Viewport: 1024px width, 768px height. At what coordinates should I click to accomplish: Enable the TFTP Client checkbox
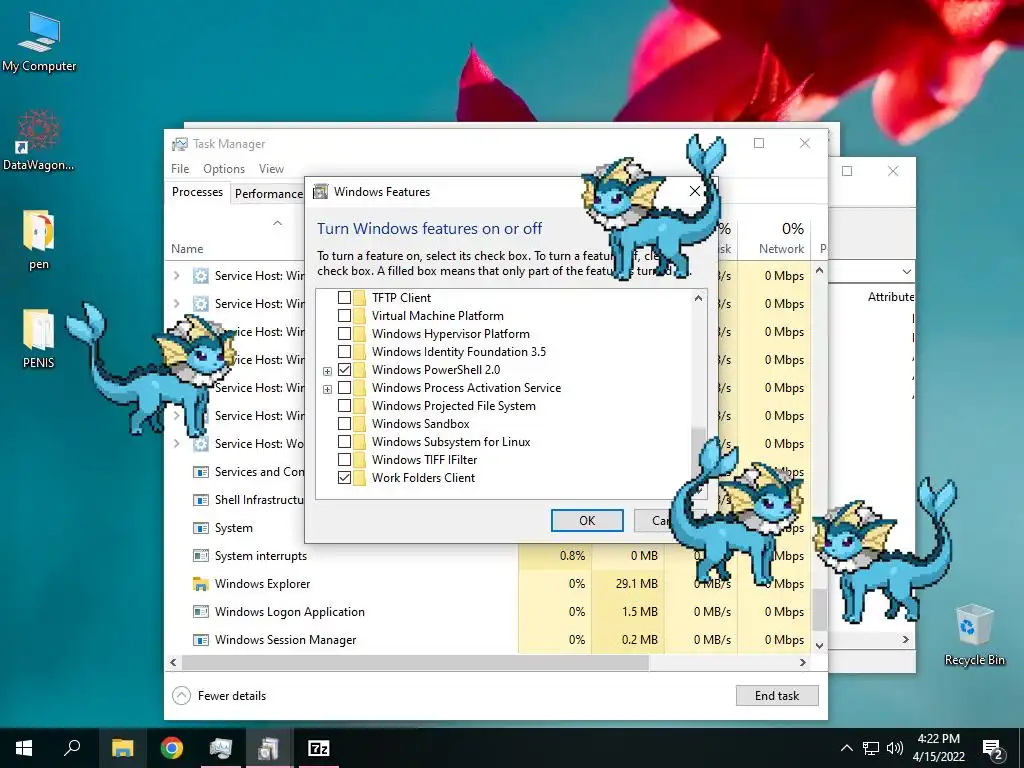point(344,298)
